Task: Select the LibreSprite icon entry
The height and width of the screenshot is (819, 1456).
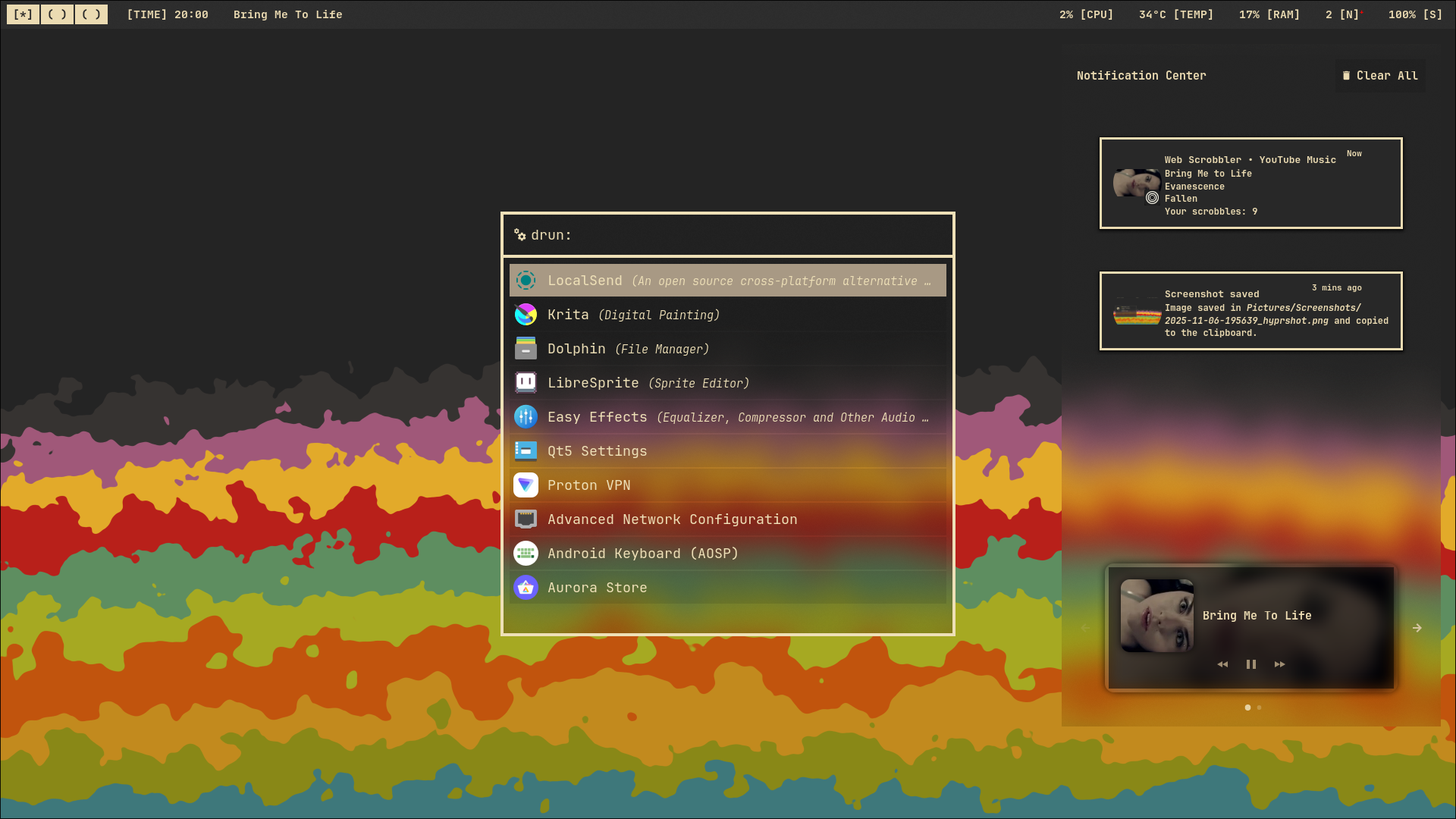Action: pos(526,383)
